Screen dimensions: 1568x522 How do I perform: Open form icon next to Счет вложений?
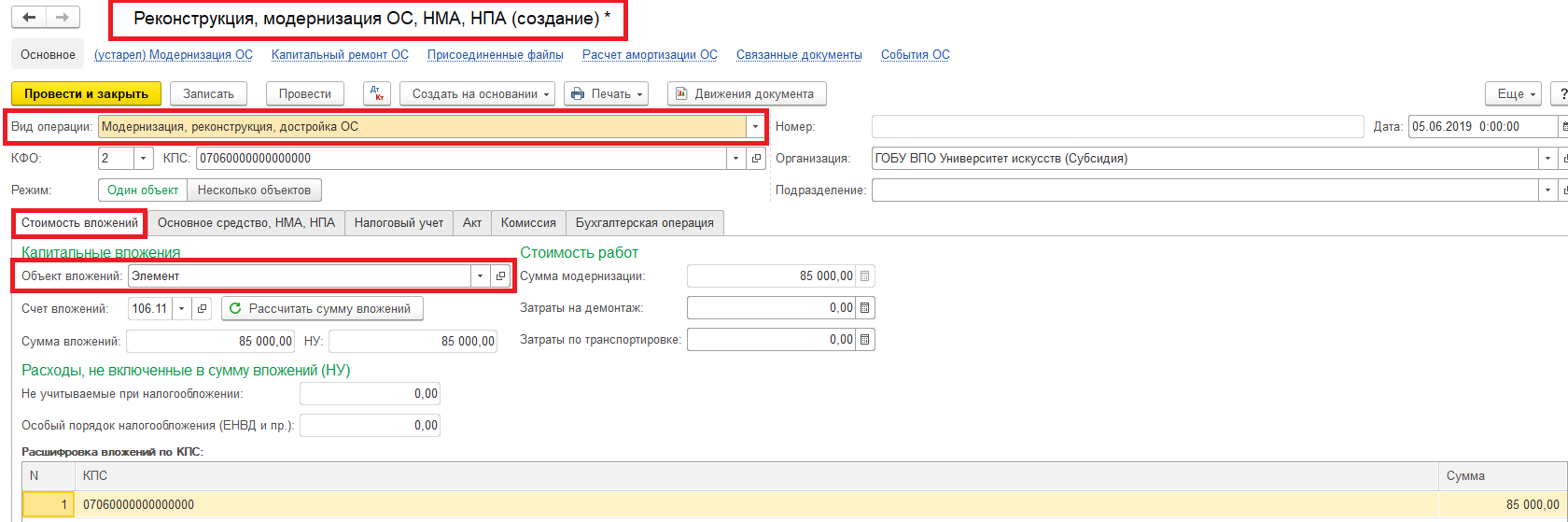(202, 309)
